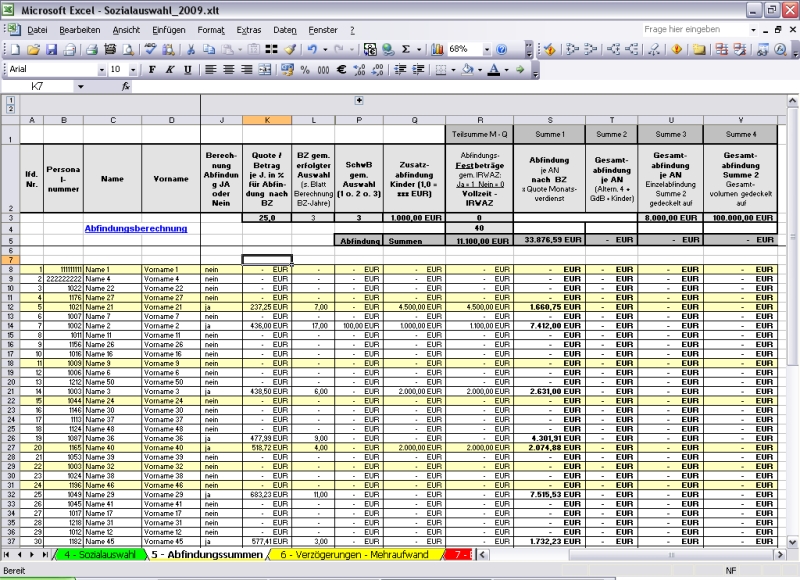Apply the 000 thousands separator style
This screenshot has width=800, height=580.
point(323,69)
